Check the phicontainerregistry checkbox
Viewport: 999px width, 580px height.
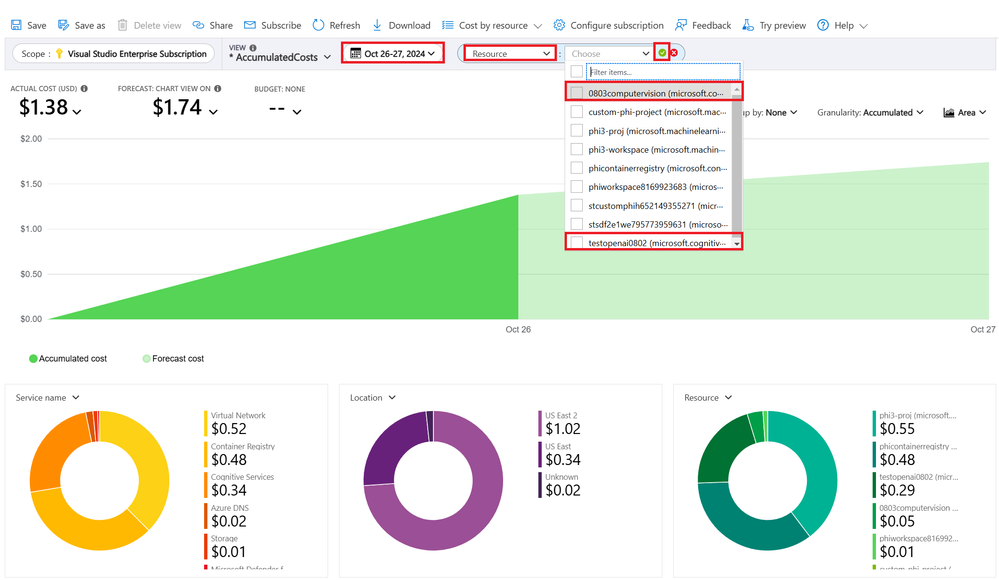click(x=577, y=168)
